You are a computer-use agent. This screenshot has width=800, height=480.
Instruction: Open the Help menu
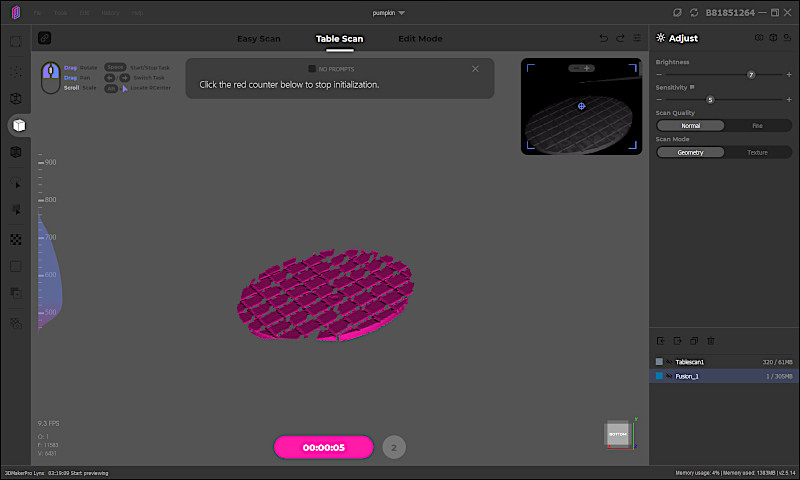(137, 13)
